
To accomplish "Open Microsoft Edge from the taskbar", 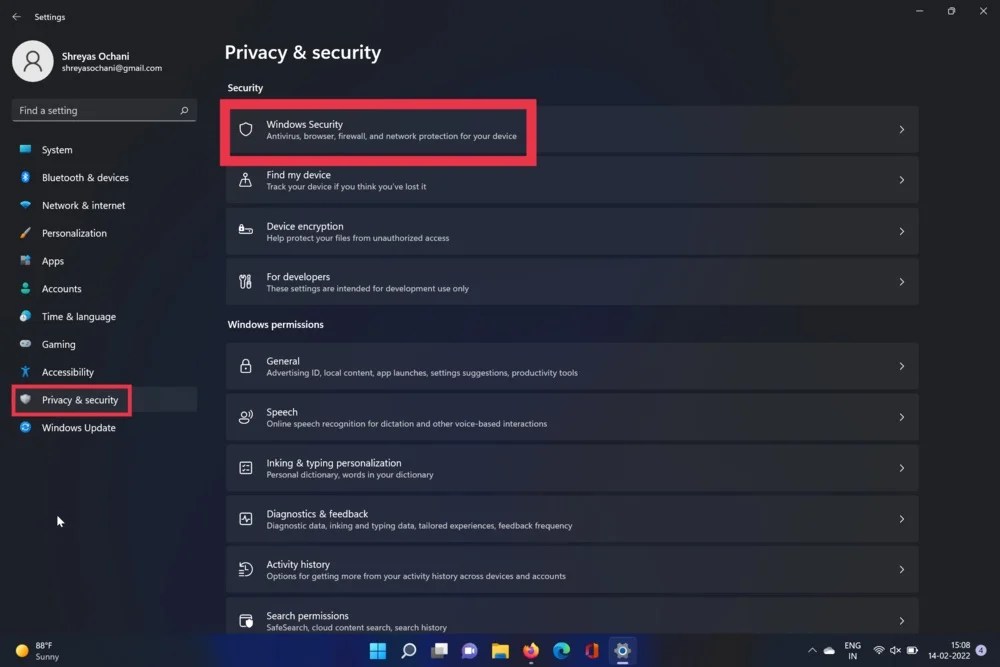I will pos(561,651).
